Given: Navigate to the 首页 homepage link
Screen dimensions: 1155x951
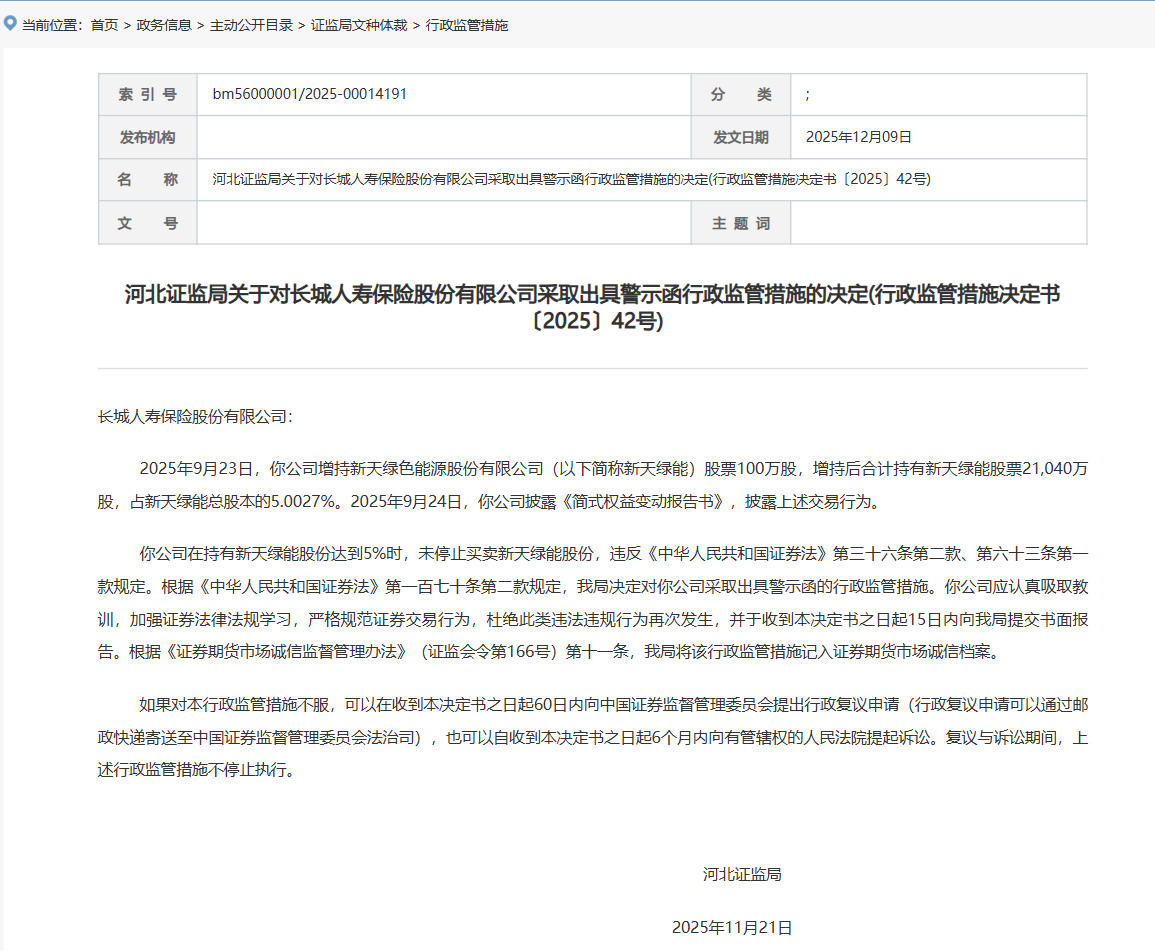Looking at the screenshot, I should tap(108, 25).
